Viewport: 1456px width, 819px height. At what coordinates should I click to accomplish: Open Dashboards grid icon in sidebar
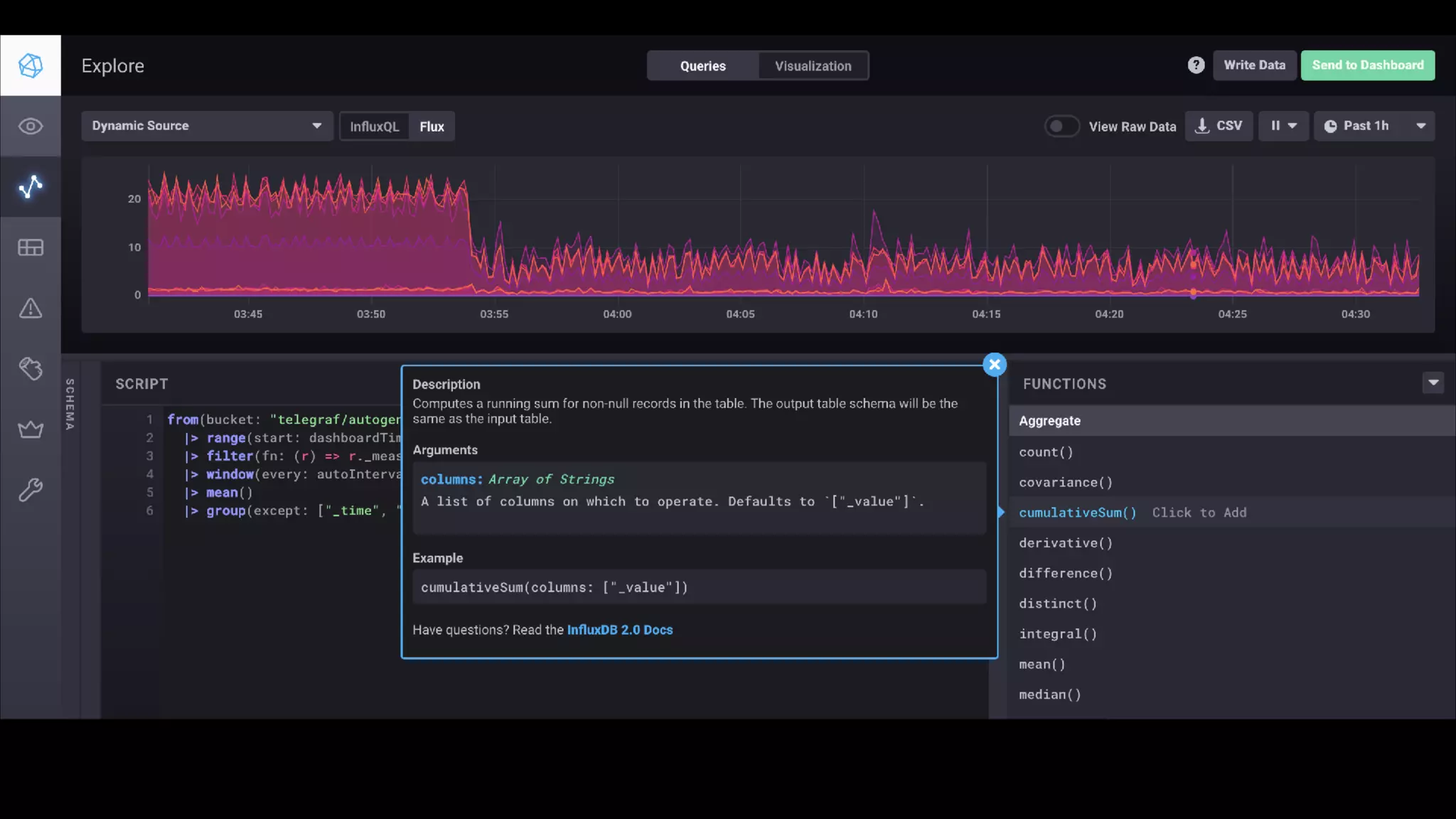click(x=31, y=247)
